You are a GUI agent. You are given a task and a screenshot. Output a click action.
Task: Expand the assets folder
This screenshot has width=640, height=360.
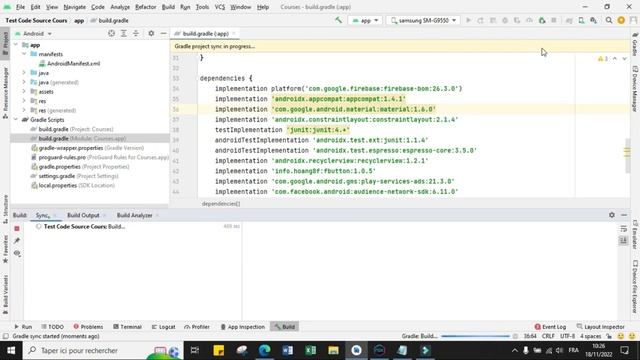(x=24, y=91)
